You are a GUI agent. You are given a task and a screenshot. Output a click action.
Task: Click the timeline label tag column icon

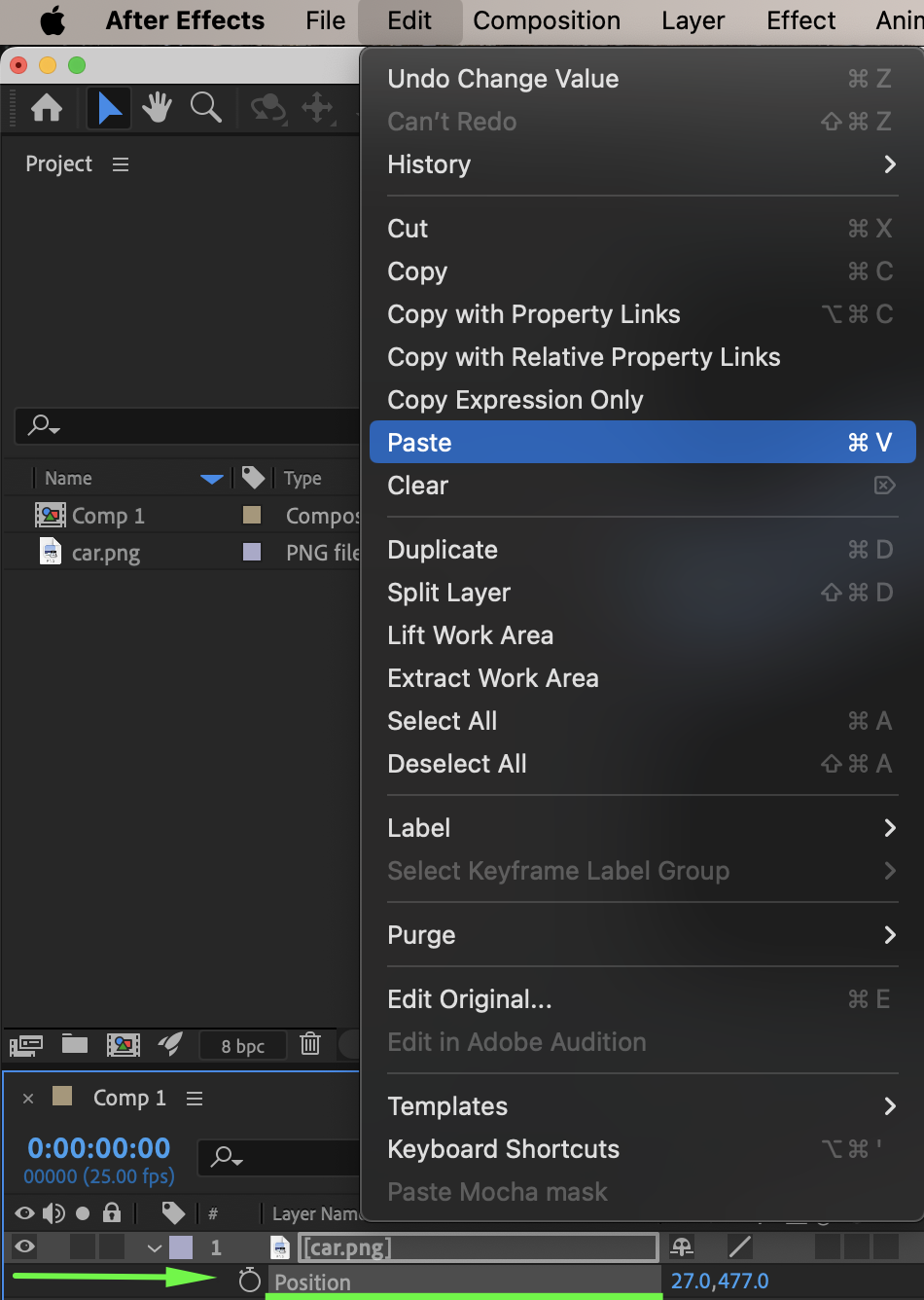coord(173,1212)
